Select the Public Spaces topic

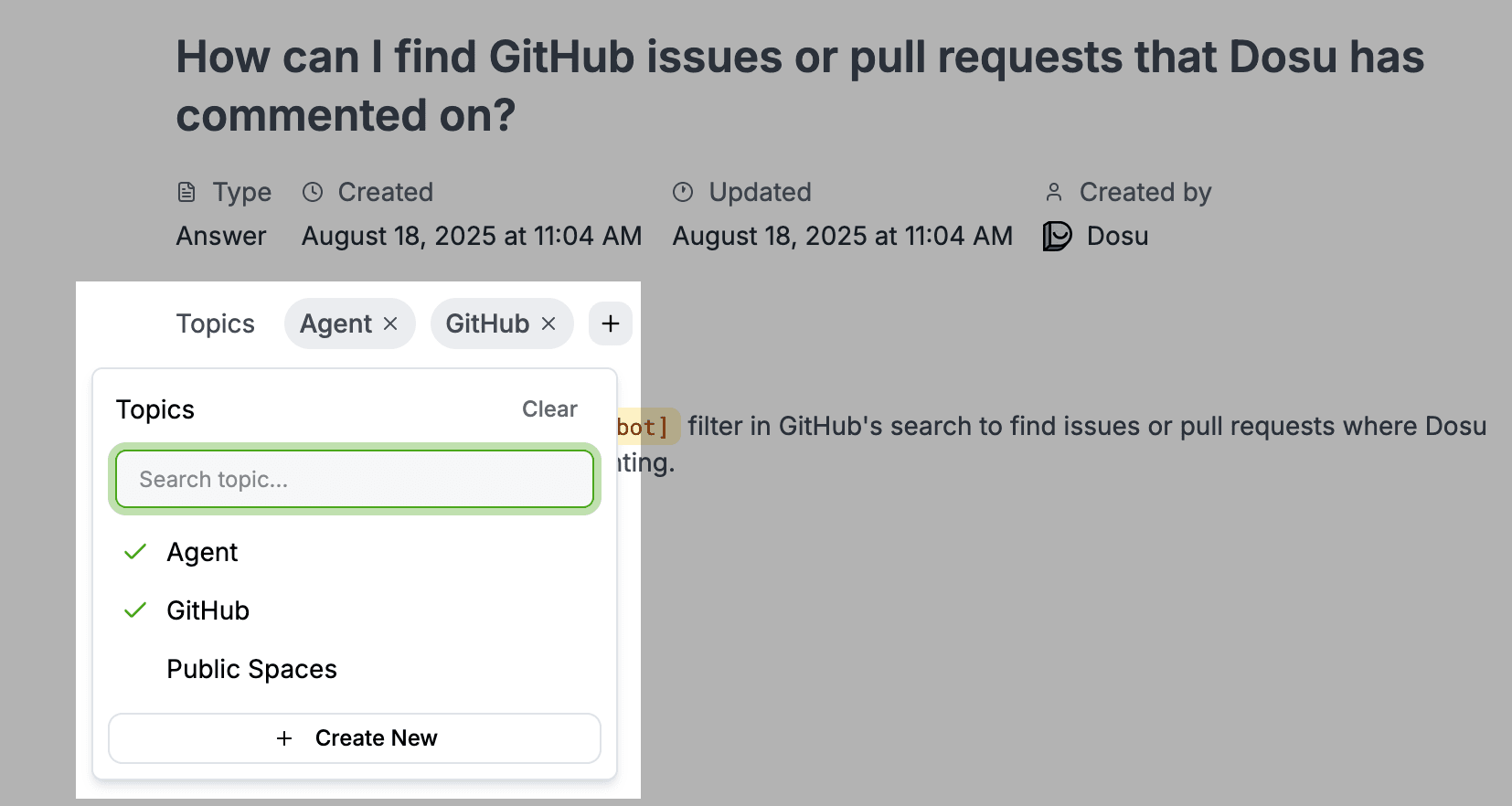point(251,669)
